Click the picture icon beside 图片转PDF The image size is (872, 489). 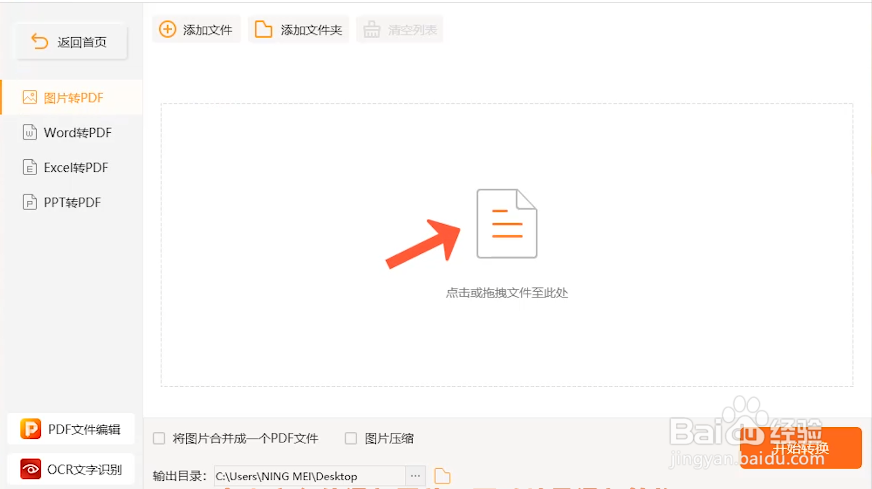pyautogui.click(x=29, y=98)
